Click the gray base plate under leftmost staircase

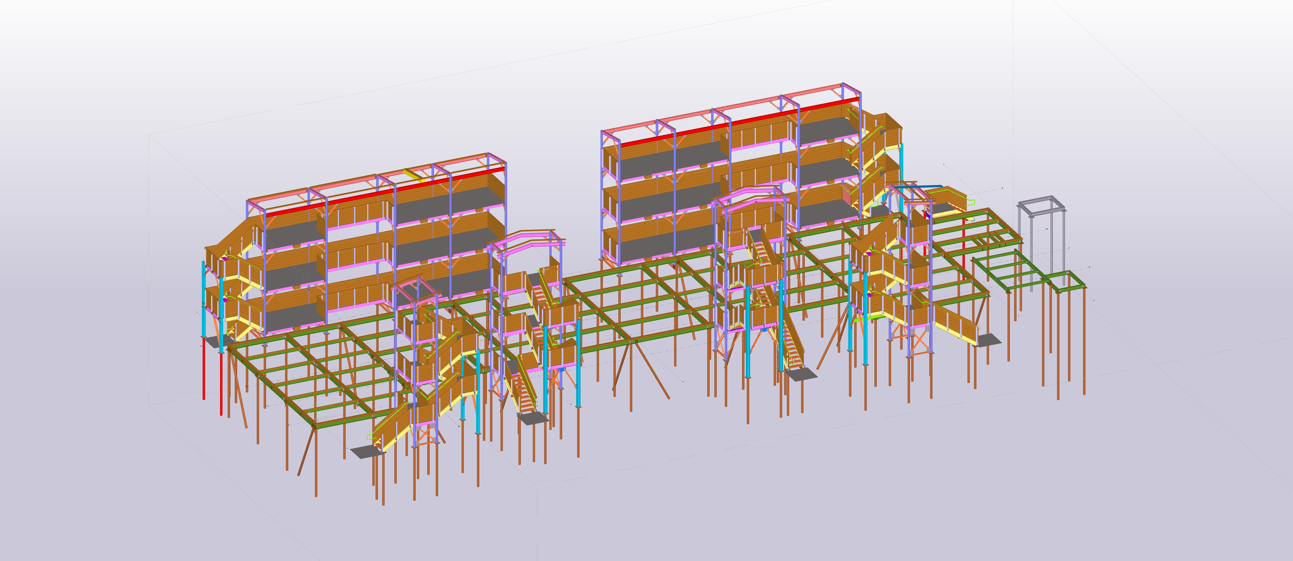365,452
